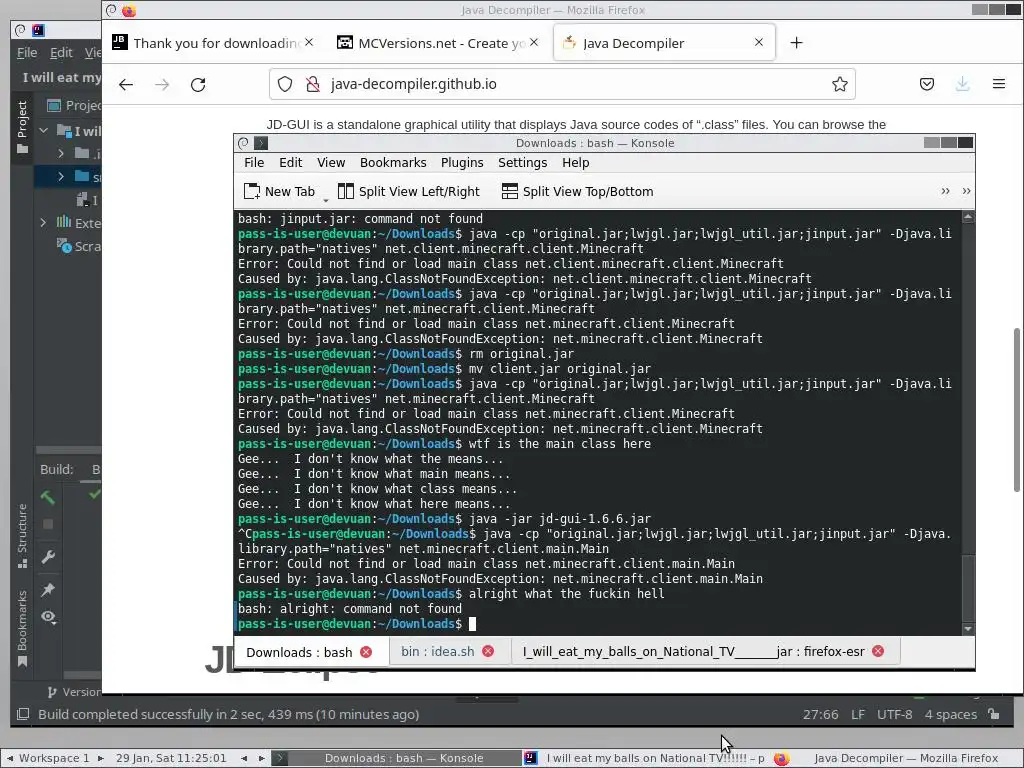Bookmark this page with the star icon
This screenshot has height=768, width=1024.
[840, 84]
